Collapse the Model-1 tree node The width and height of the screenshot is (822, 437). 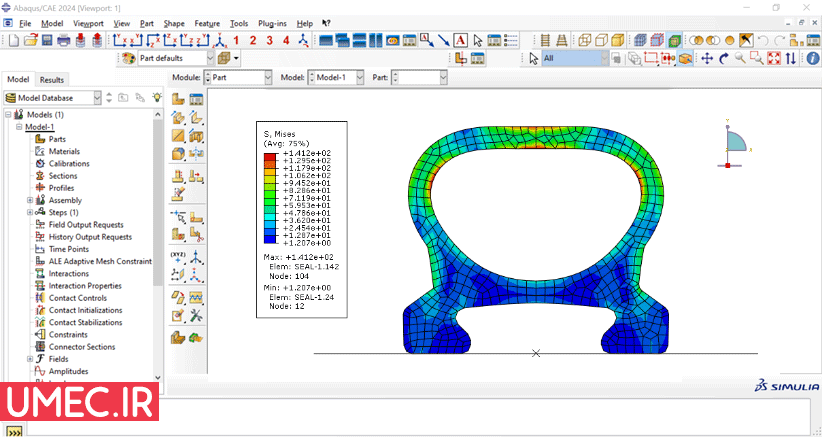pos(19,127)
